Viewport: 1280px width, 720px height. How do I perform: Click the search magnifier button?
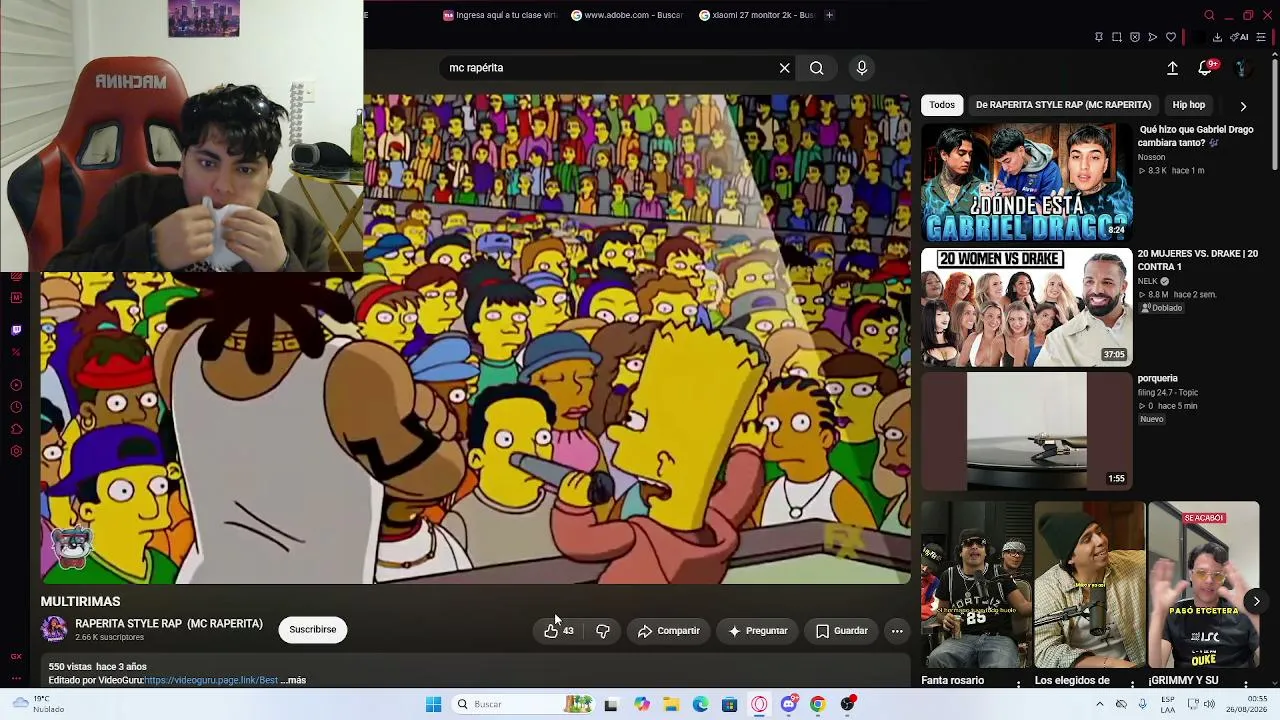tap(817, 68)
